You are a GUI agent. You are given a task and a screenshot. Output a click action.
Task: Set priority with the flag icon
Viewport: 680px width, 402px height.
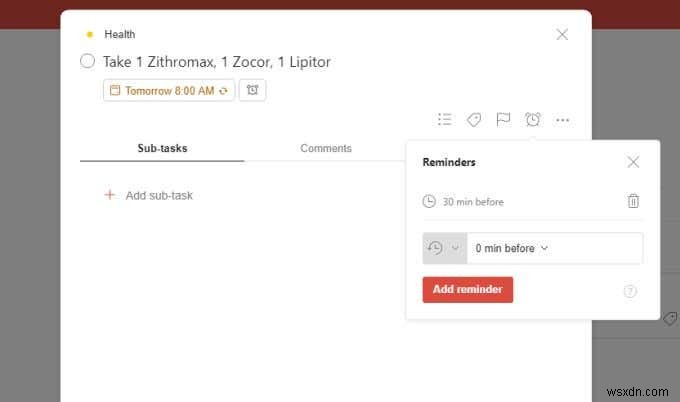pyautogui.click(x=503, y=119)
